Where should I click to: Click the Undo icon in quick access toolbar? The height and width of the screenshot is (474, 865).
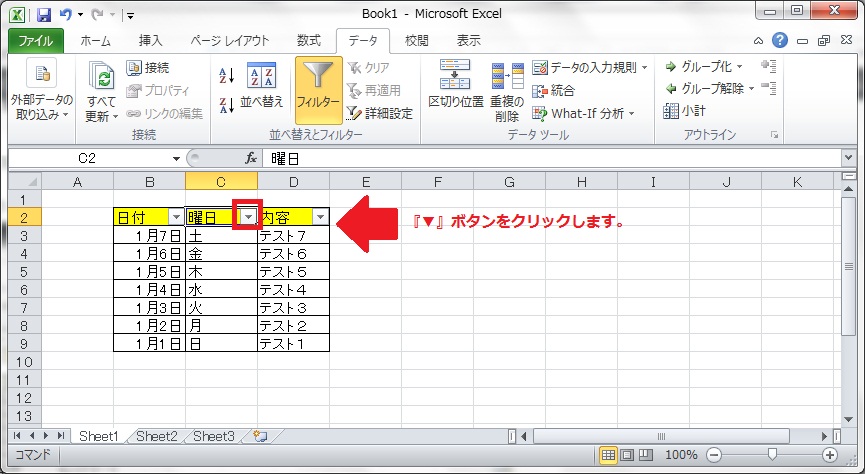pyautogui.click(x=66, y=14)
